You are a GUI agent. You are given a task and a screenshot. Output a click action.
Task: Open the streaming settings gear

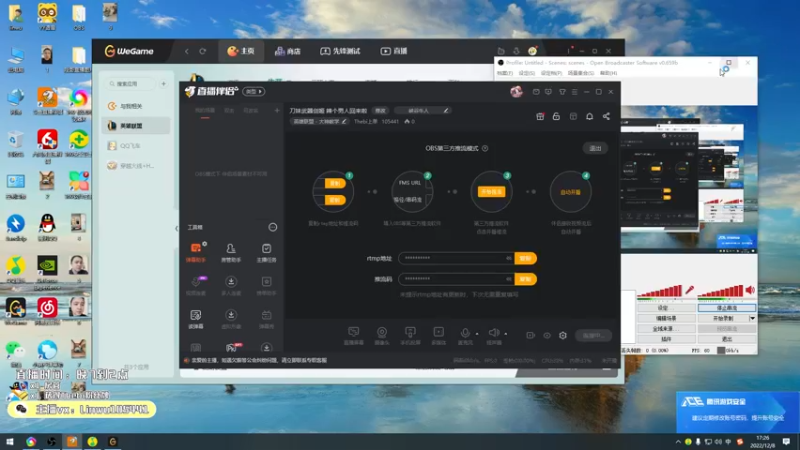563,336
